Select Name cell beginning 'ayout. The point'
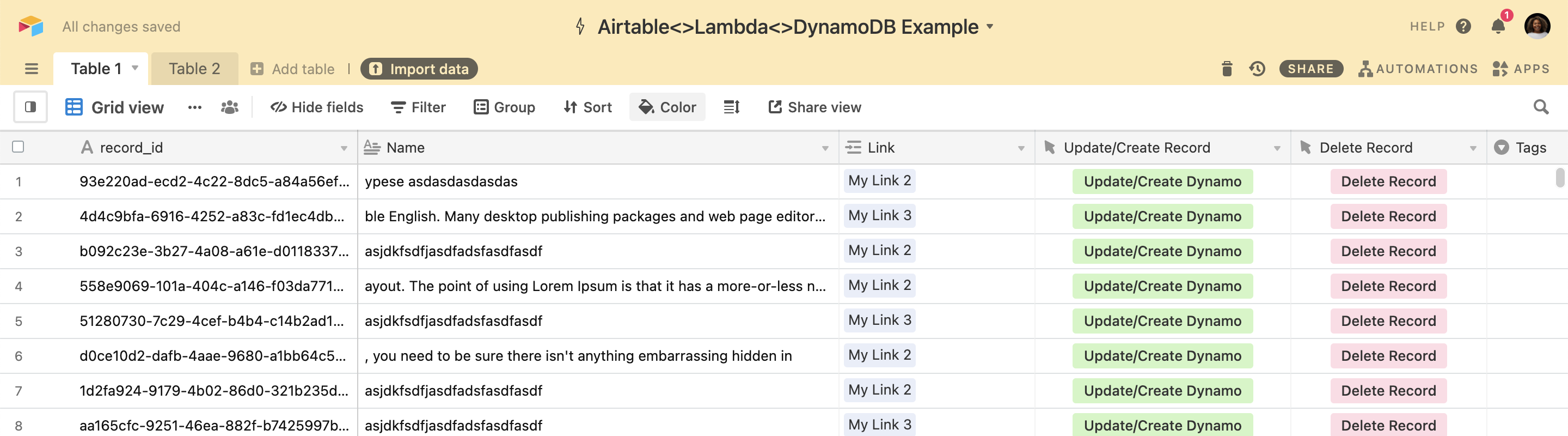The width and height of the screenshot is (1568, 436). [x=598, y=286]
